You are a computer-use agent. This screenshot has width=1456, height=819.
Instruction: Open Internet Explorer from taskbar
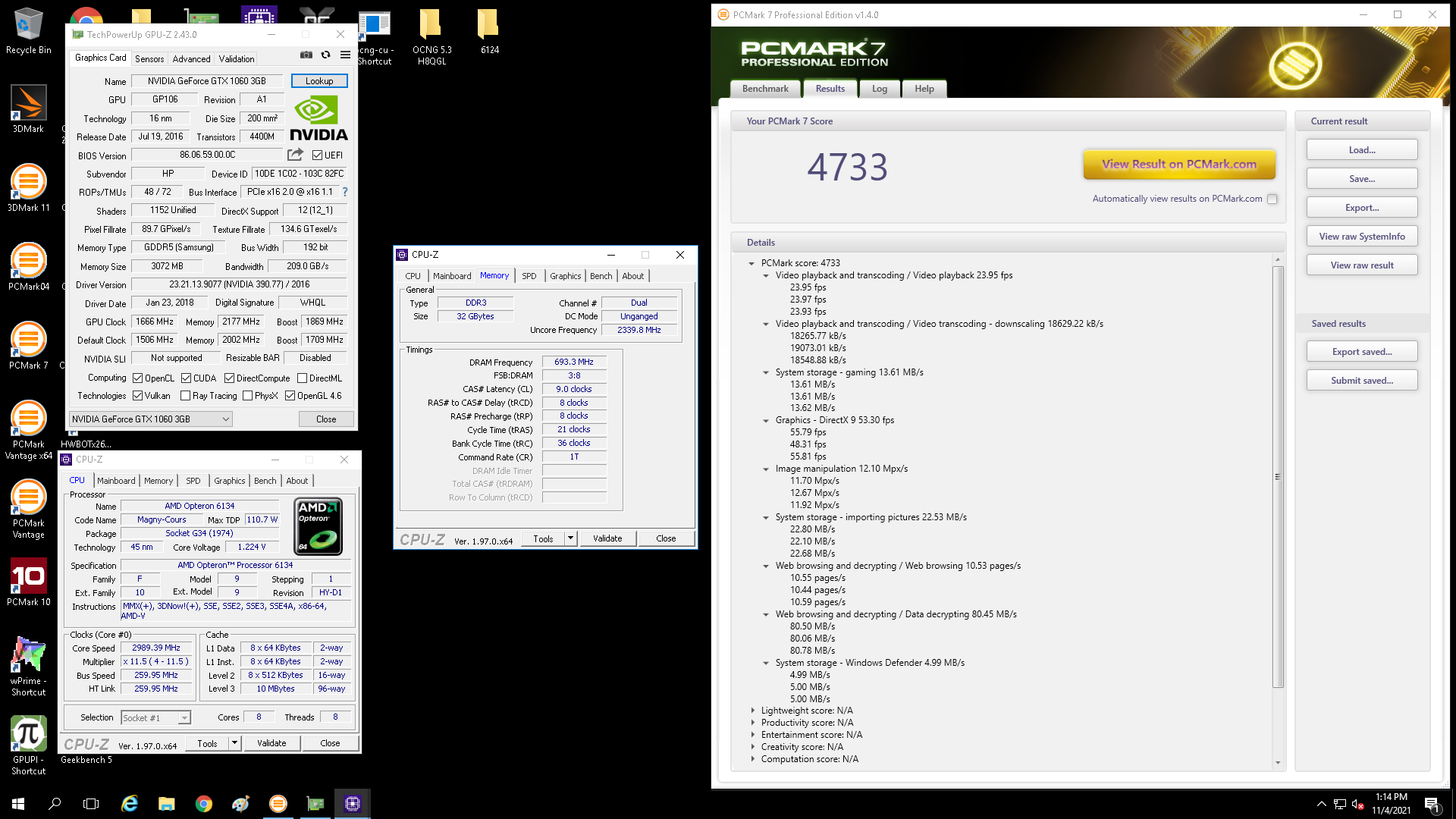(130, 804)
